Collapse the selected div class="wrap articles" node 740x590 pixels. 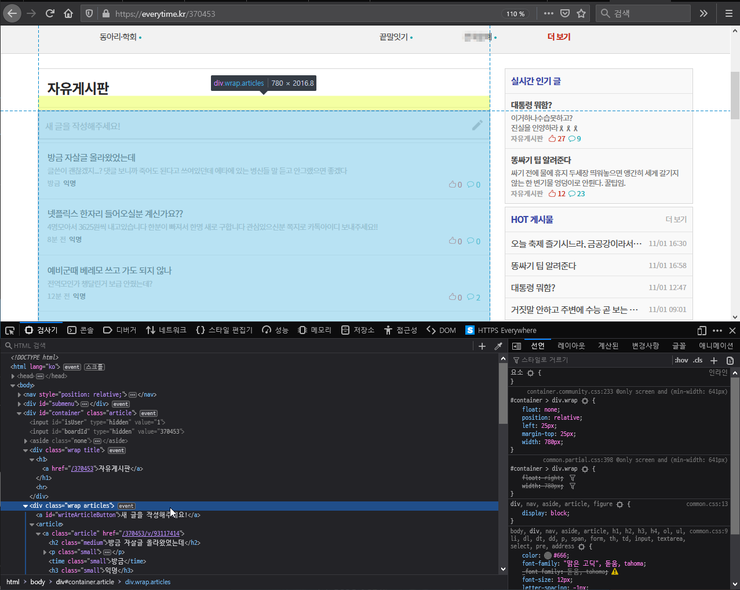(x=25, y=506)
